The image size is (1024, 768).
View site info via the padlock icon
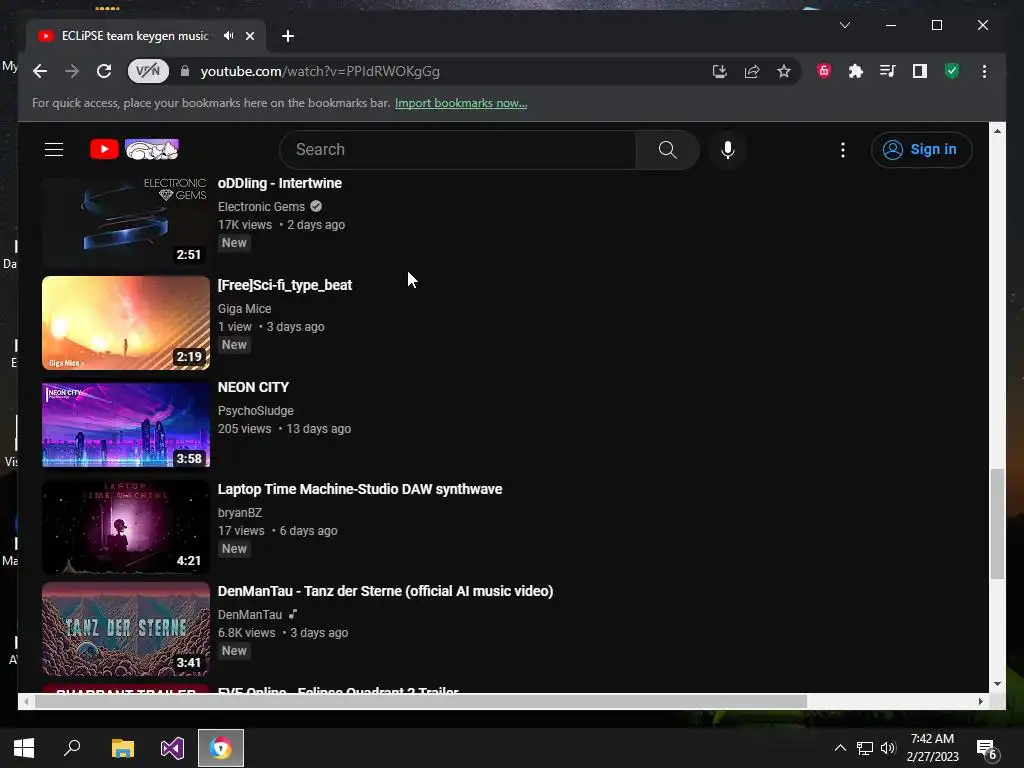coord(185,71)
